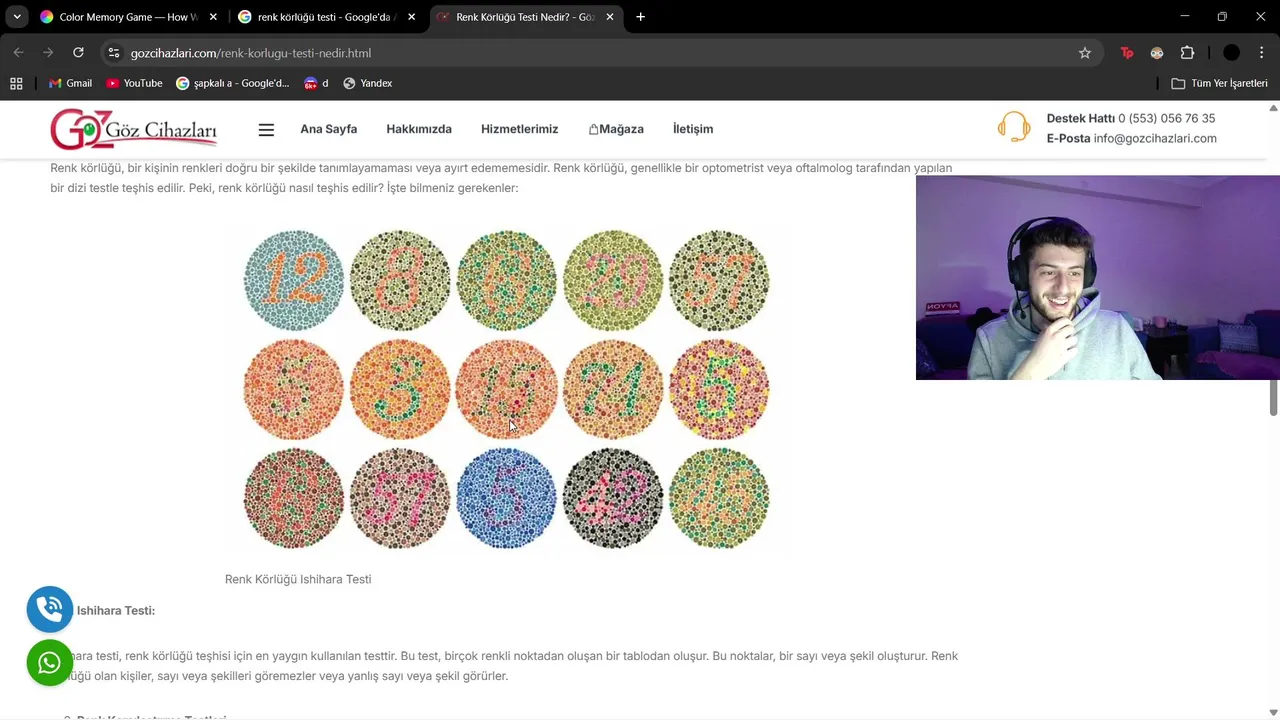Open the Mağaza shop link
The width and height of the screenshot is (1280, 720).
(x=616, y=129)
